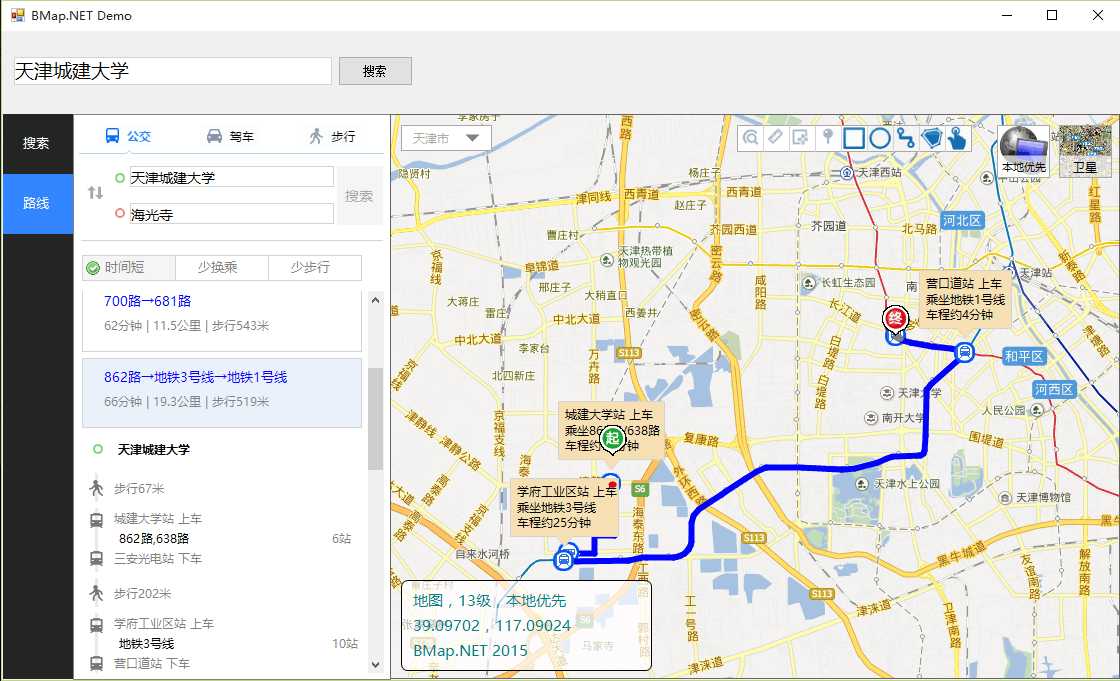
Task: Select the draw circle tool
Action: coord(880,138)
